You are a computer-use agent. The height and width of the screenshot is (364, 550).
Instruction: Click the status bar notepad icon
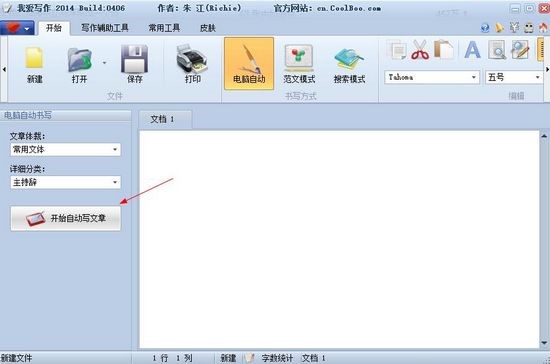pyautogui.click(x=249, y=358)
